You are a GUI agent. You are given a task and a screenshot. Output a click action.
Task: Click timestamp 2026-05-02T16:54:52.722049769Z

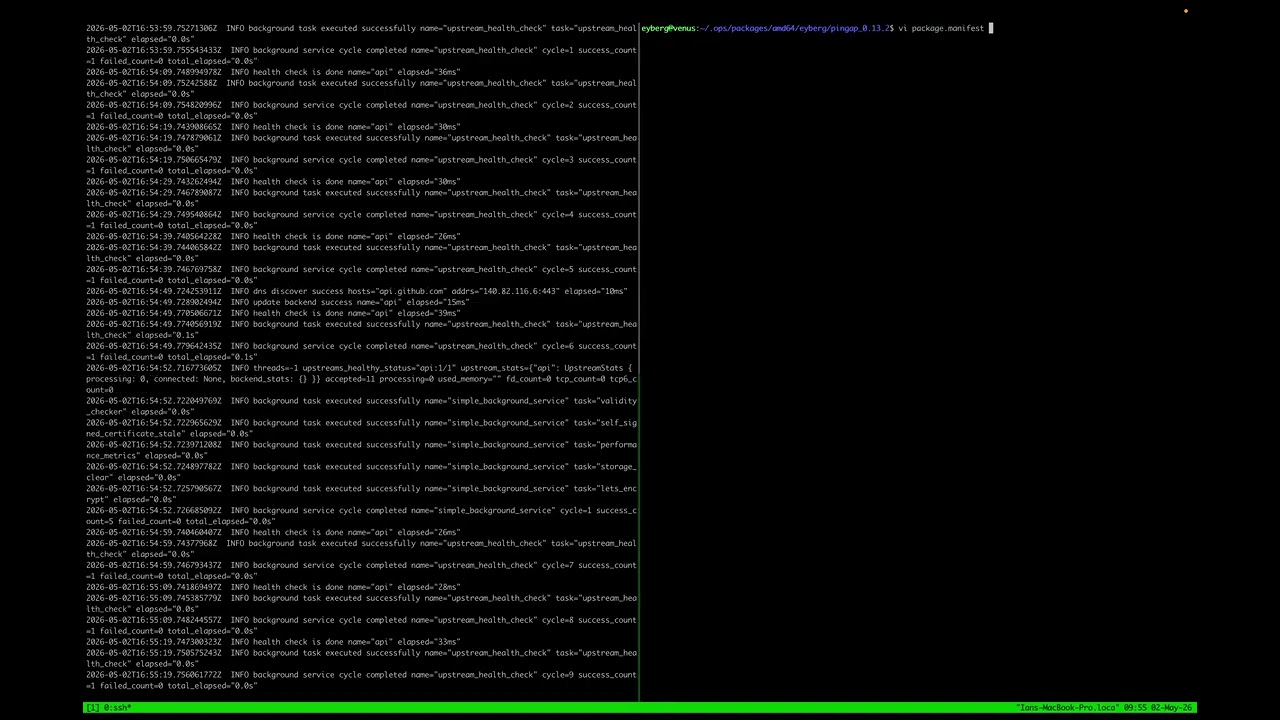click(x=154, y=401)
